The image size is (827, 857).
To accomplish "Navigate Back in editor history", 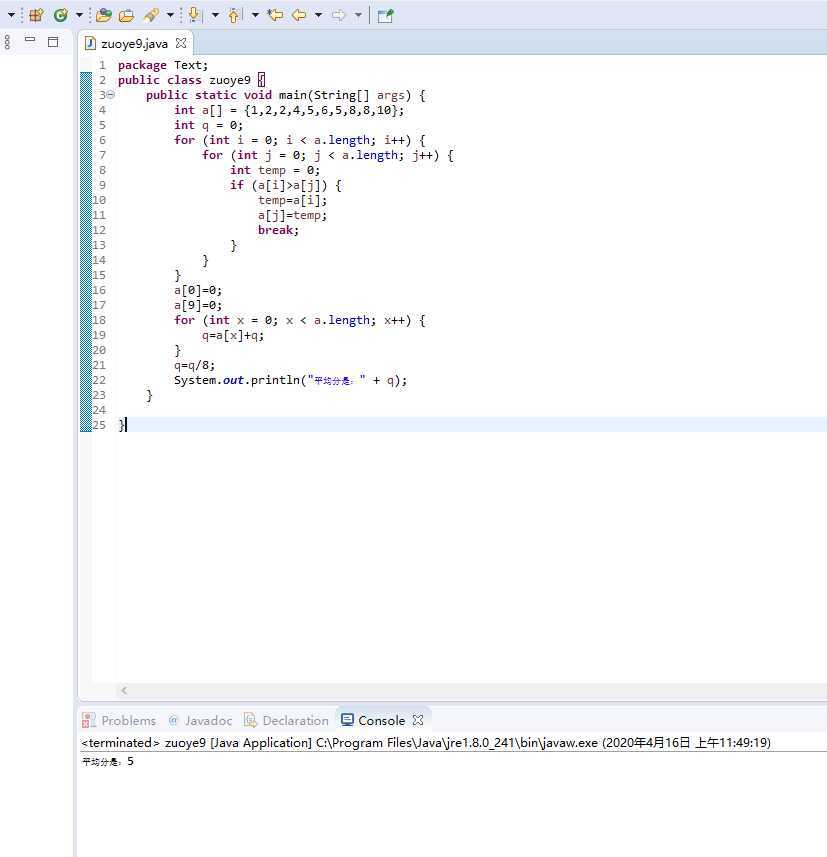I will click(298, 15).
